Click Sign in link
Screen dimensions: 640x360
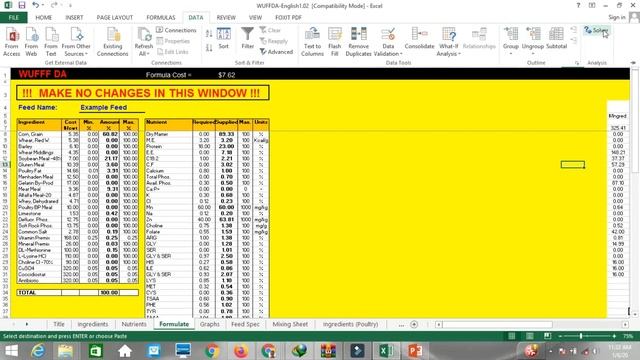[617, 17]
